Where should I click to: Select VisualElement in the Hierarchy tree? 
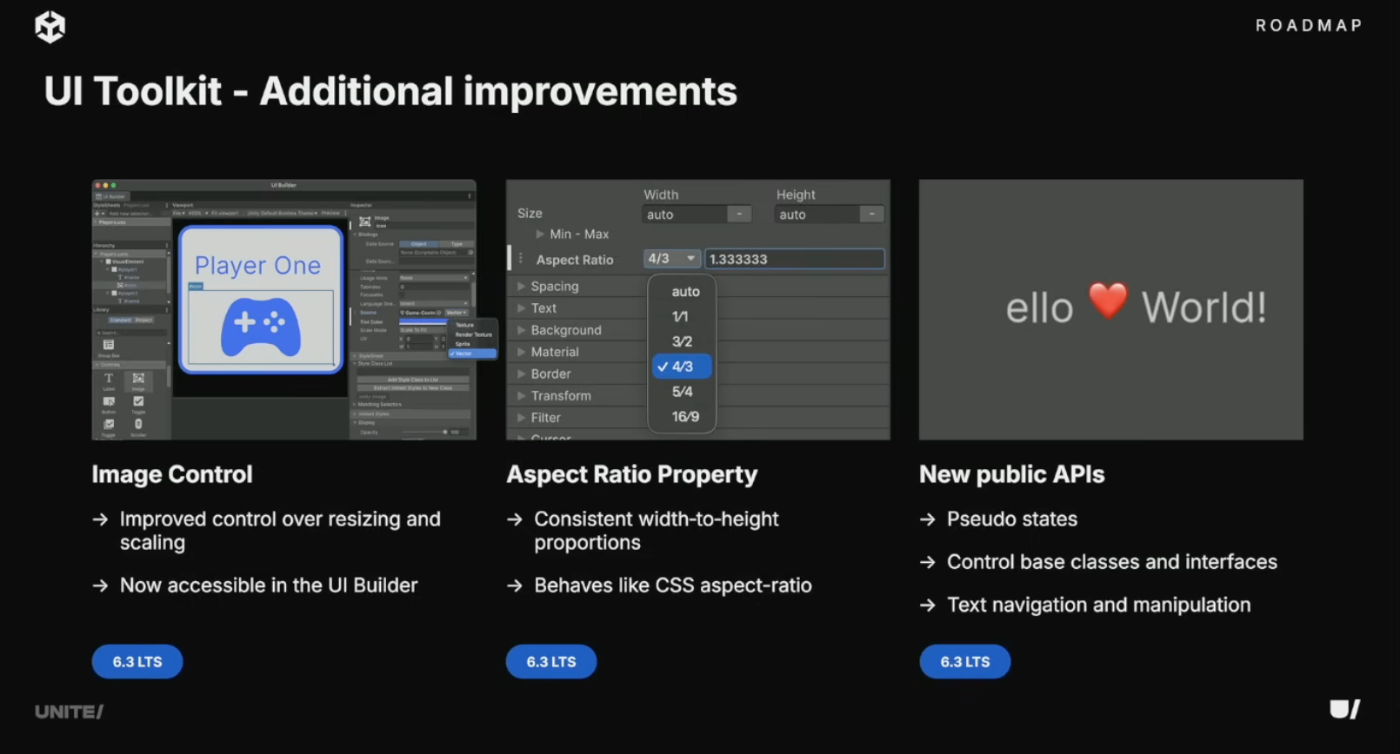tap(128, 262)
